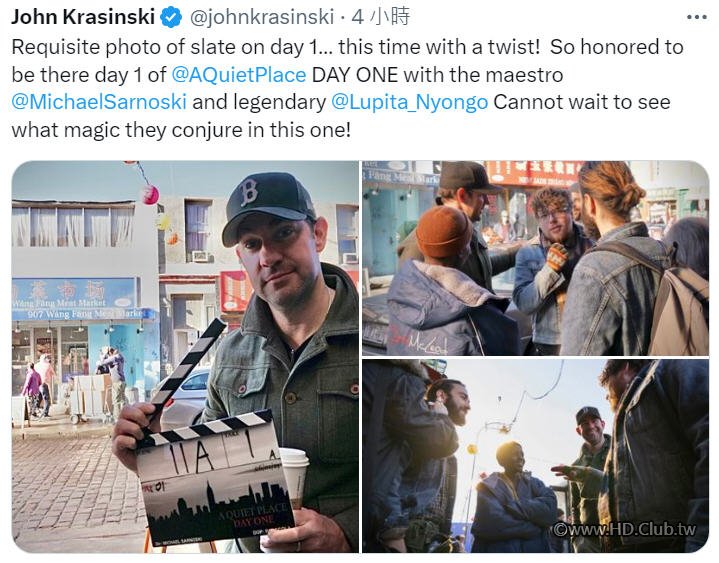Click the tweet text body
Screen dimensions: 719x563
click(x=347, y=88)
